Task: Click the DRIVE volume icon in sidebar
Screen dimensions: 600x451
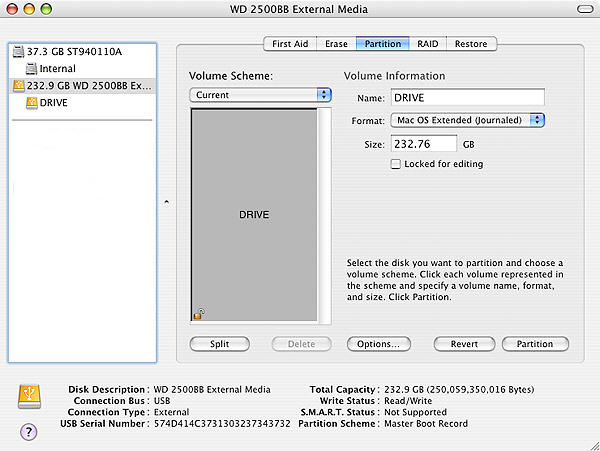Action: pos(32,103)
